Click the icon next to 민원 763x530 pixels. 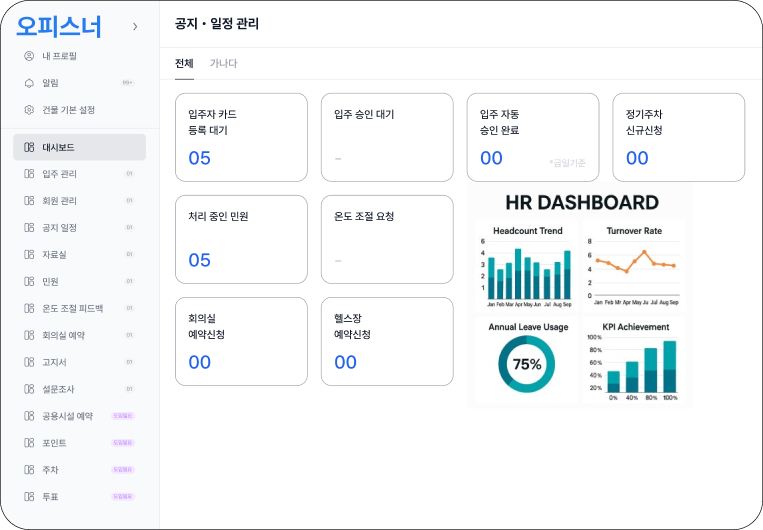coord(29,281)
